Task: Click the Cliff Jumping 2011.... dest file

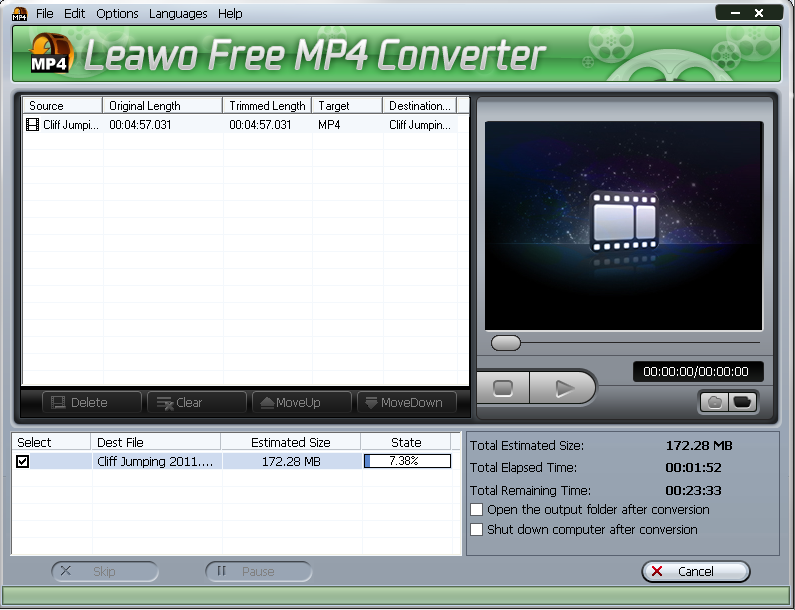Action: coord(155,461)
